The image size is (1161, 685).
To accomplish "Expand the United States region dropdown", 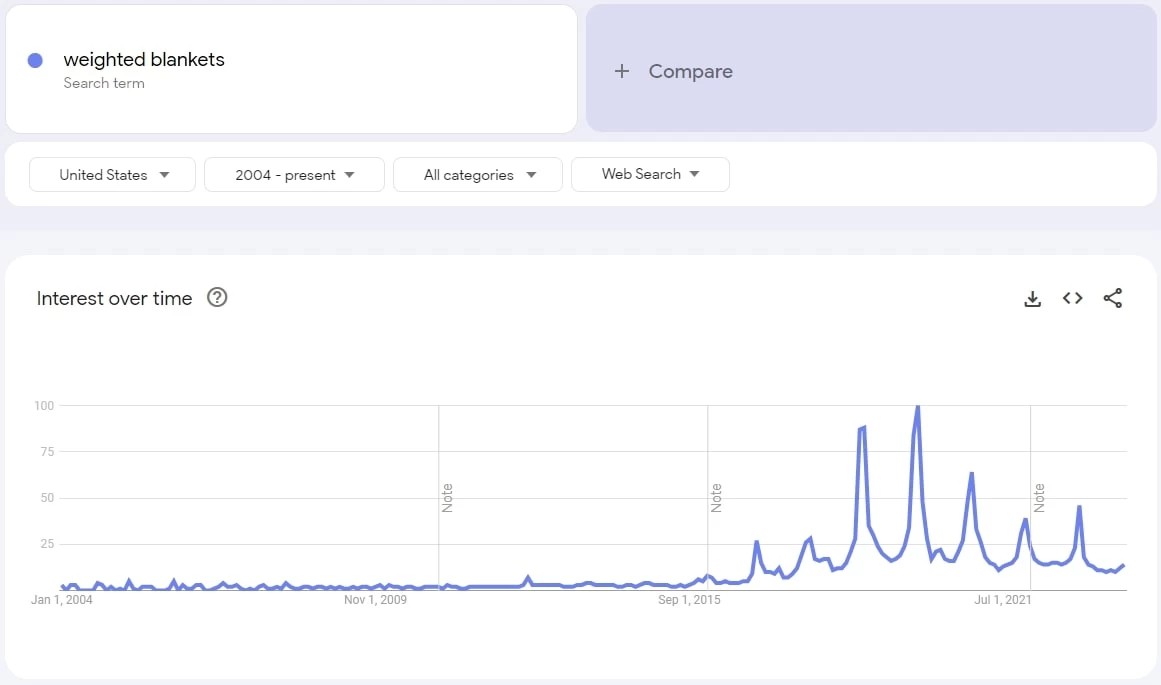I will [113, 175].
